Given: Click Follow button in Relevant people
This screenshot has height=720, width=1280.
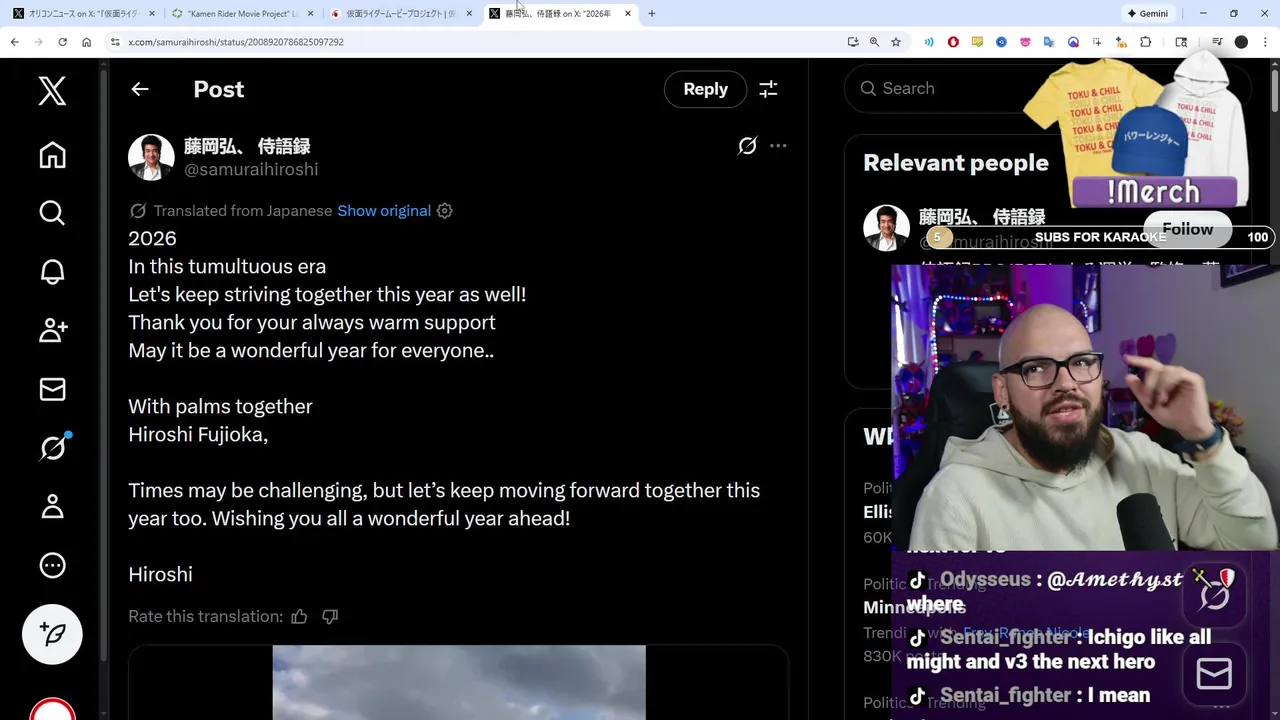Looking at the screenshot, I should [1187, 229].
